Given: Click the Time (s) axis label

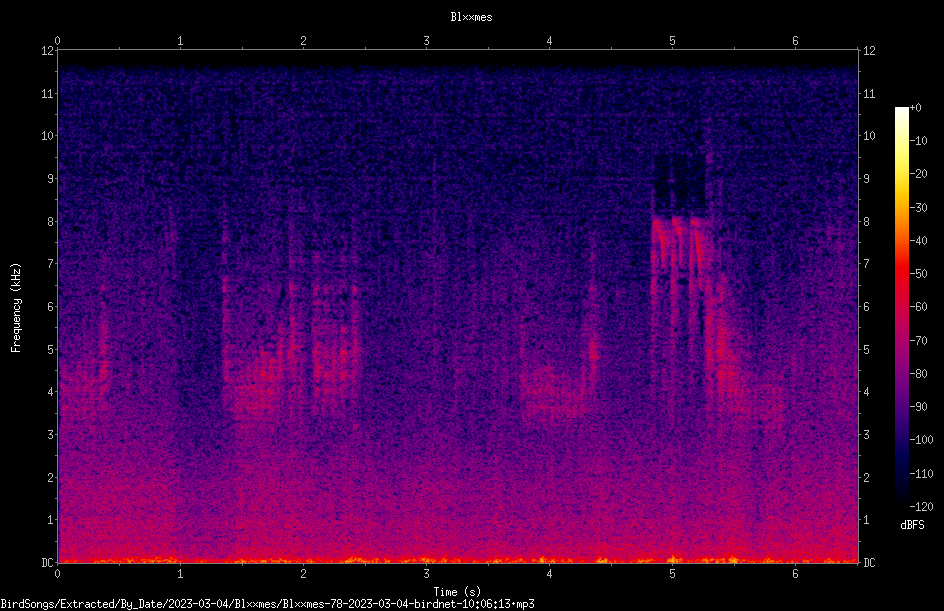Looking at the screenshot, I should [x=457, y=592].
